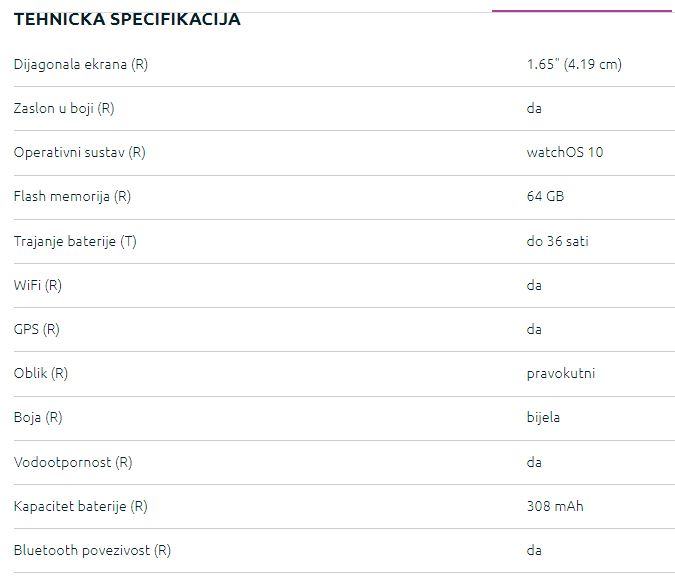Click the Kapacitet baterije (R) label
Image resolution: width=675 pixels, height=586 pixels.
[x=81, y=506]
